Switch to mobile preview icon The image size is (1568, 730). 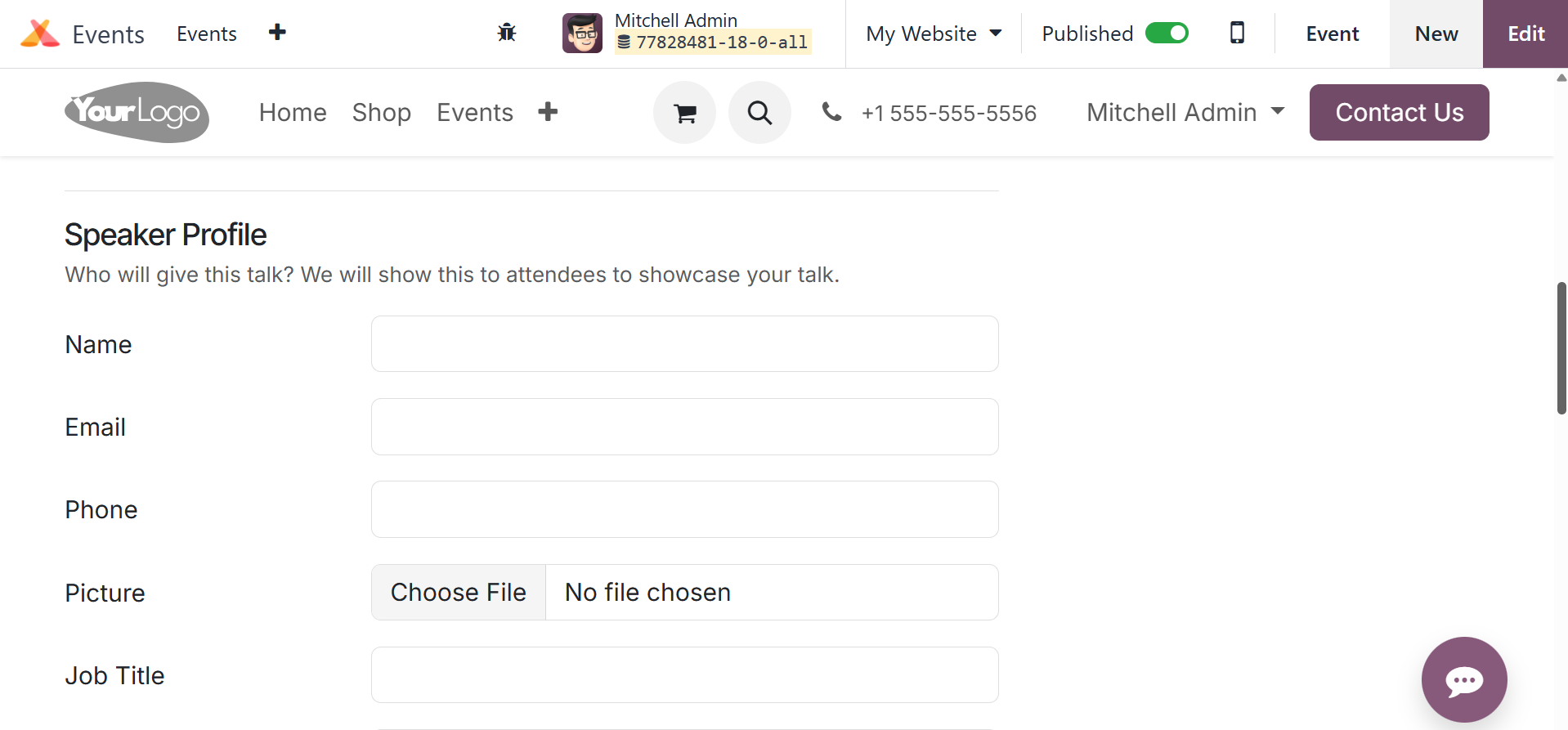(1237, 33)
